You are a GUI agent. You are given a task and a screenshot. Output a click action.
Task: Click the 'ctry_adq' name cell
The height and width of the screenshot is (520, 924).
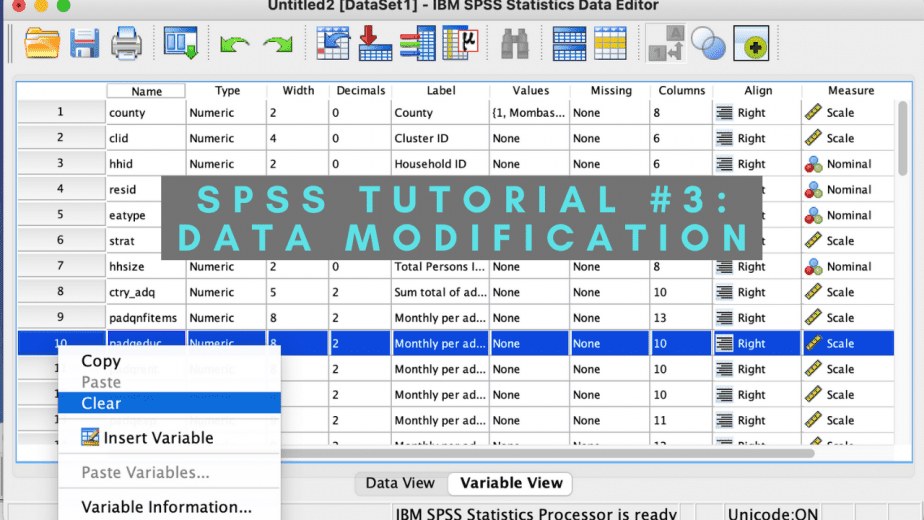coord(146,292)
